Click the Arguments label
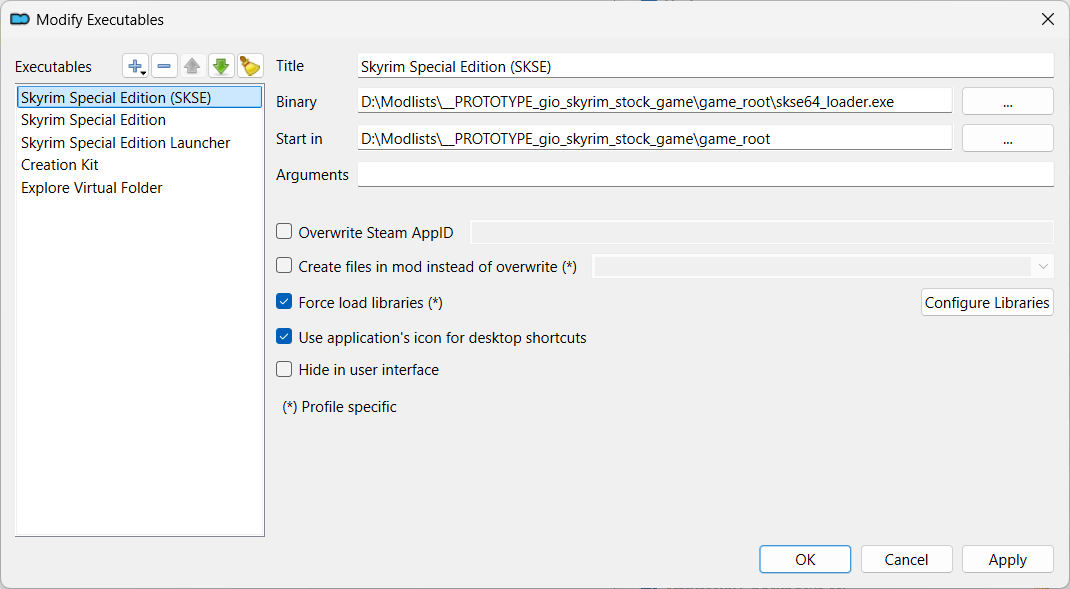Screen dimensions: 1070x589 [312, 175]
